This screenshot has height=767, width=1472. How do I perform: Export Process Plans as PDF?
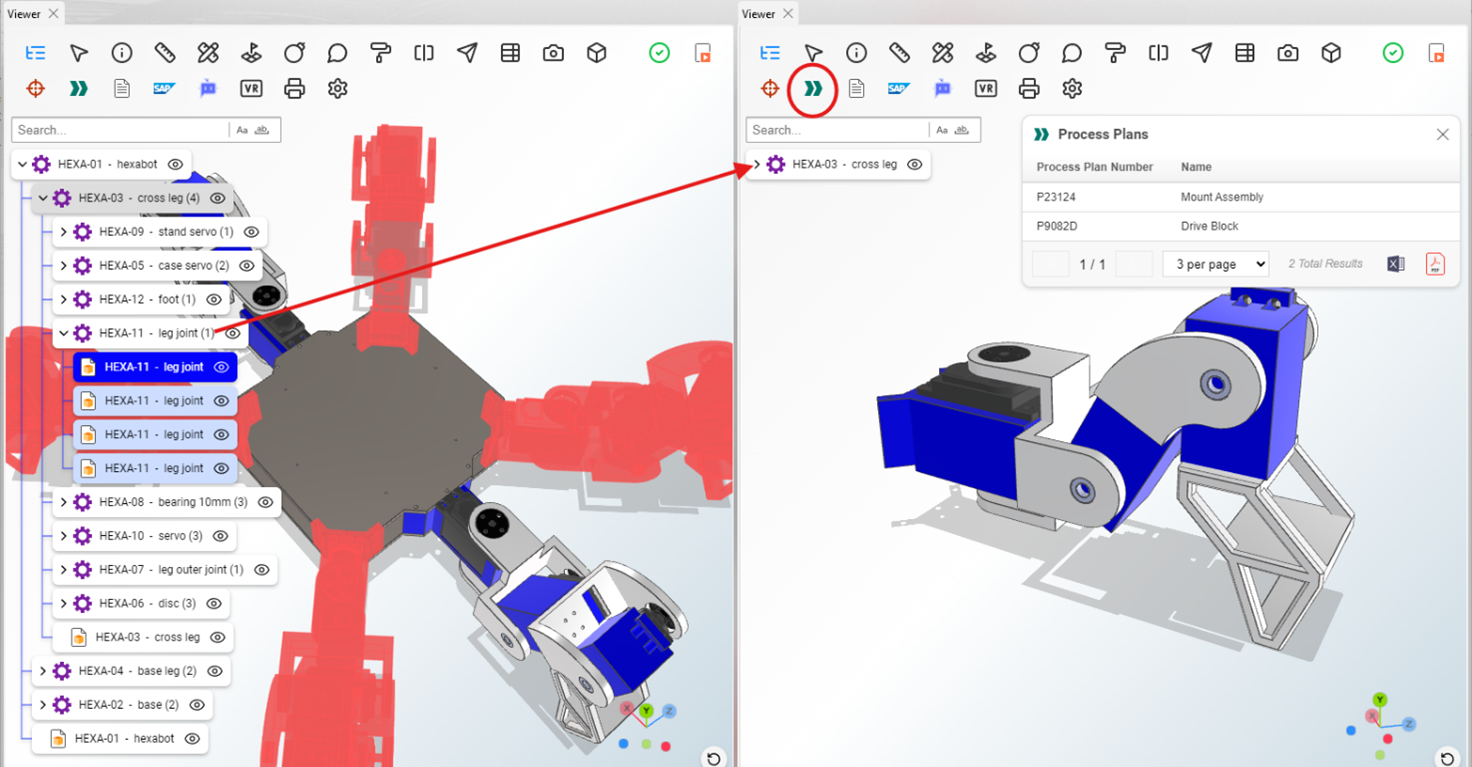pos(1435,264)
